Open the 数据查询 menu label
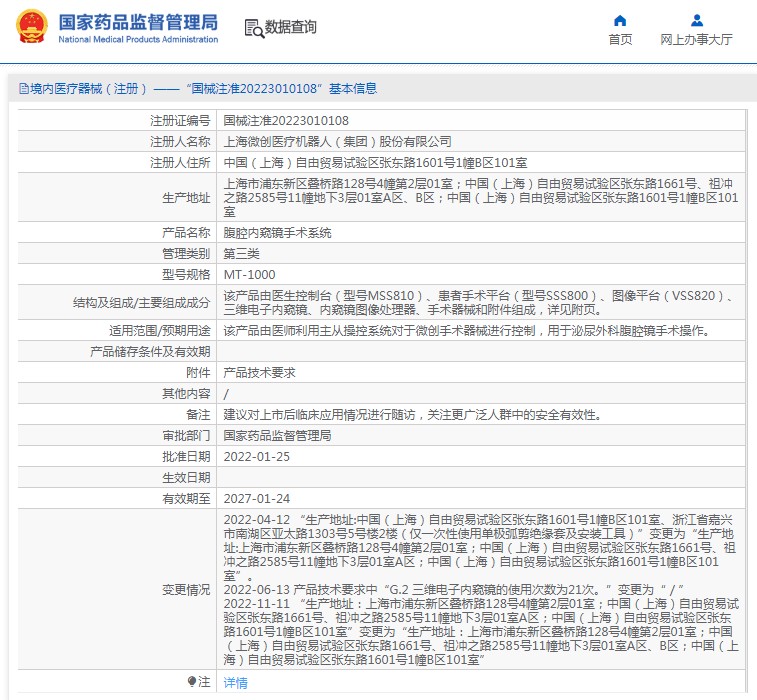The width and height of the screenshot is (757, 700). 291,28
